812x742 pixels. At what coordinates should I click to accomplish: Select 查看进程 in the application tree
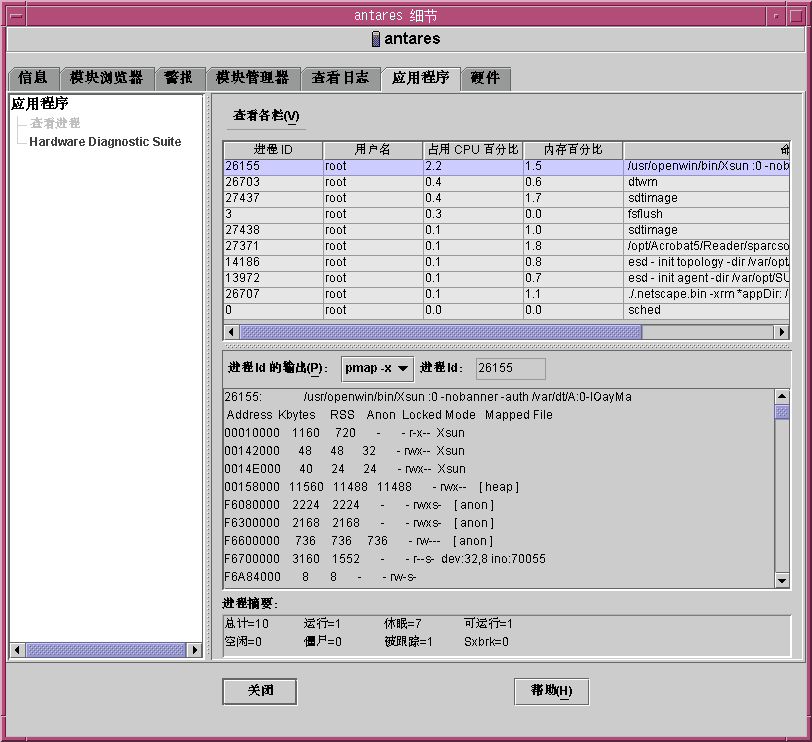click(x=55, y=123)
